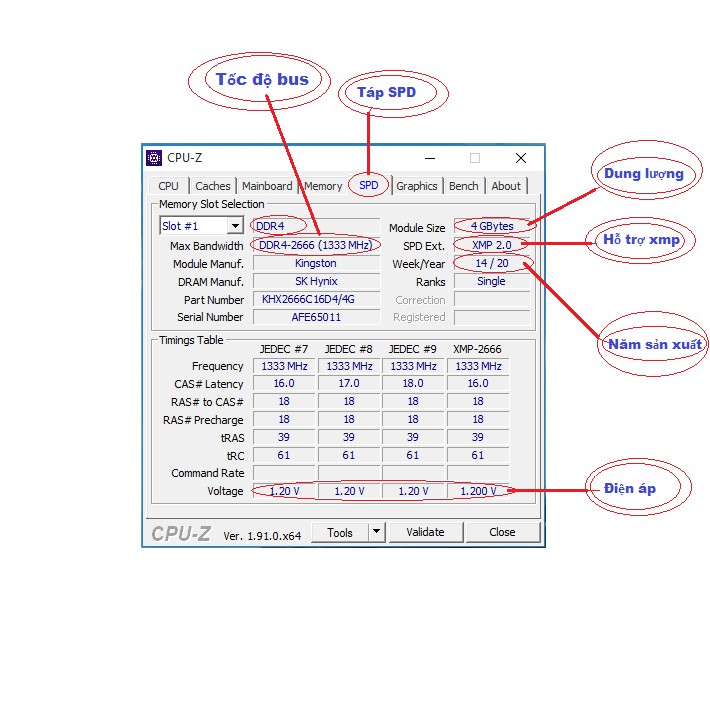Close the CPU-Z window with X

tap(521, 158)
